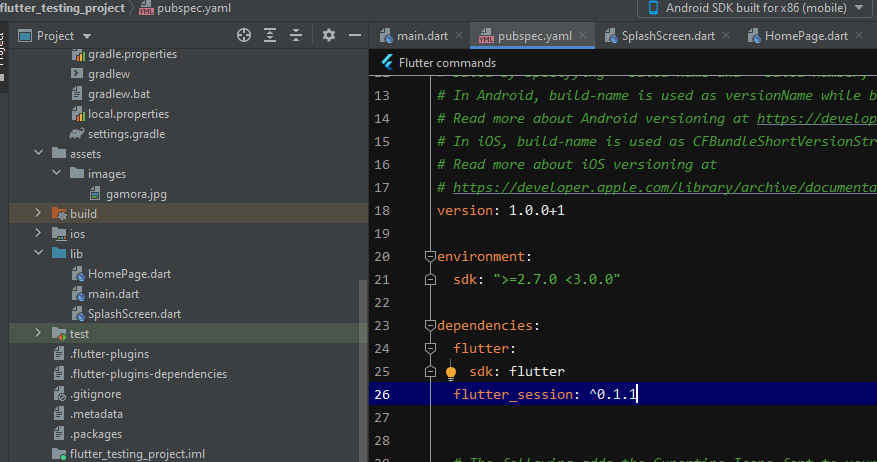Expand the test folder
Viewport: 877px width, 462px height.
38,333
